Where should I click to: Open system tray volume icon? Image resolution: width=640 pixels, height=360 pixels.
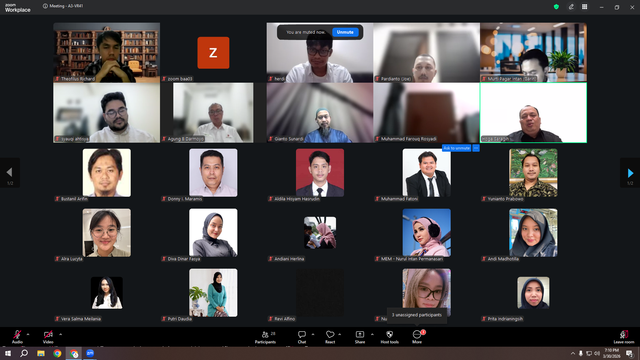click(597, 353)
